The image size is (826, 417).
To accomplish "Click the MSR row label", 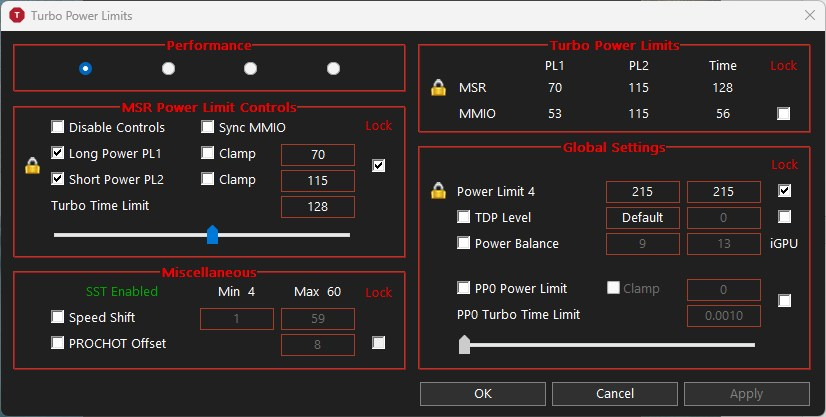I will tap(473, 87).
